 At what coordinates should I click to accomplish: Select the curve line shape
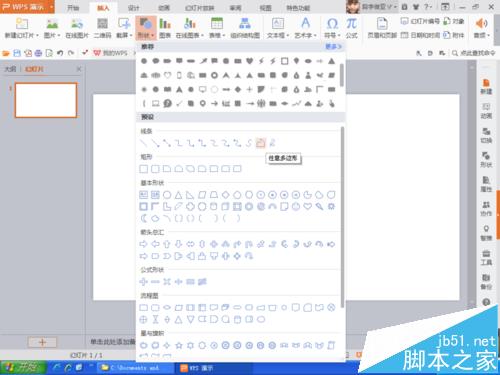click(x=249, y=143)
